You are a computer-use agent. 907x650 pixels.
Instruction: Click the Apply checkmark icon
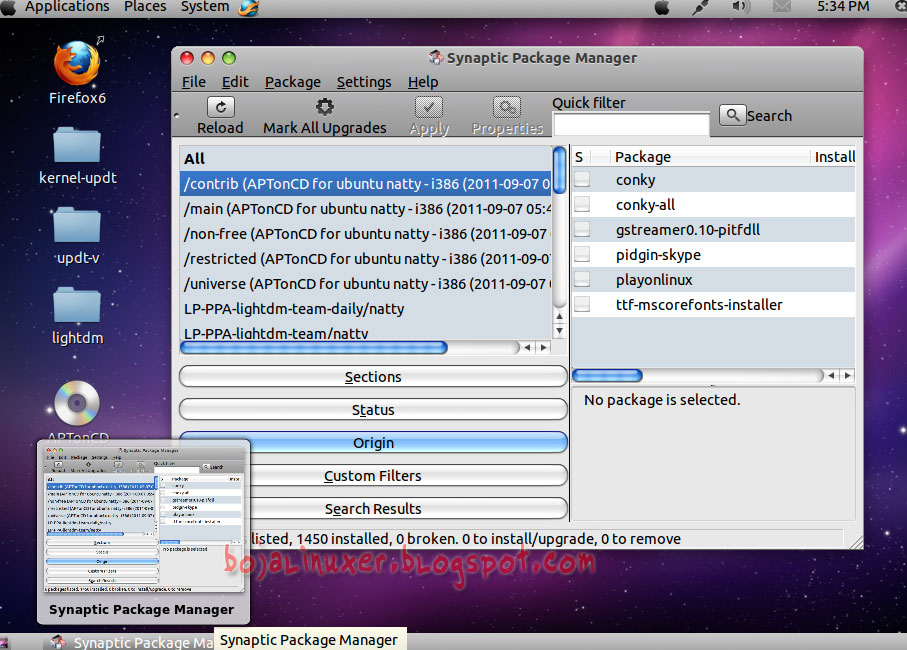(x=429, y=107)
